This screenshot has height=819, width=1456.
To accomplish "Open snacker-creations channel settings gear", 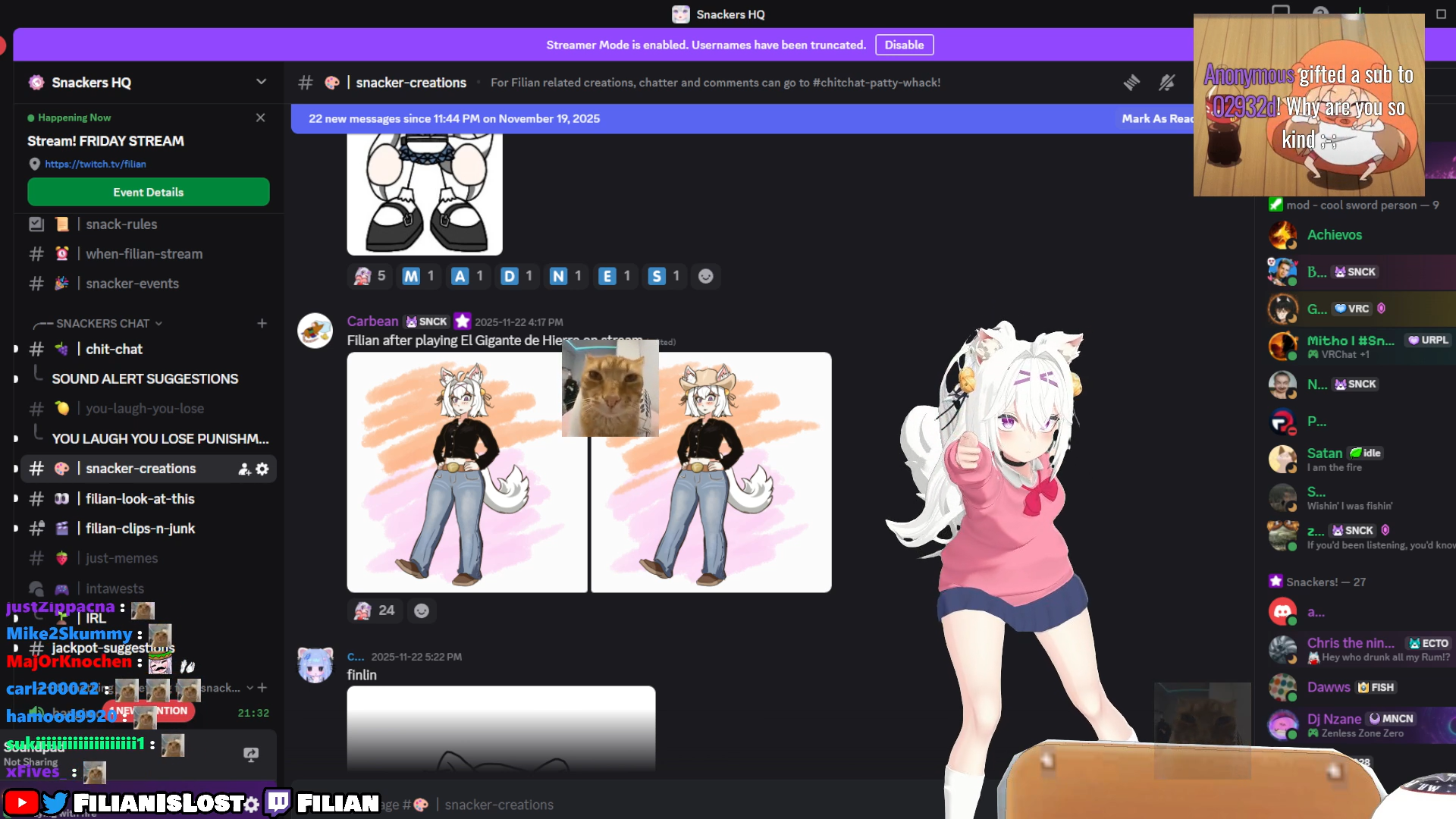I will (262, 469).
